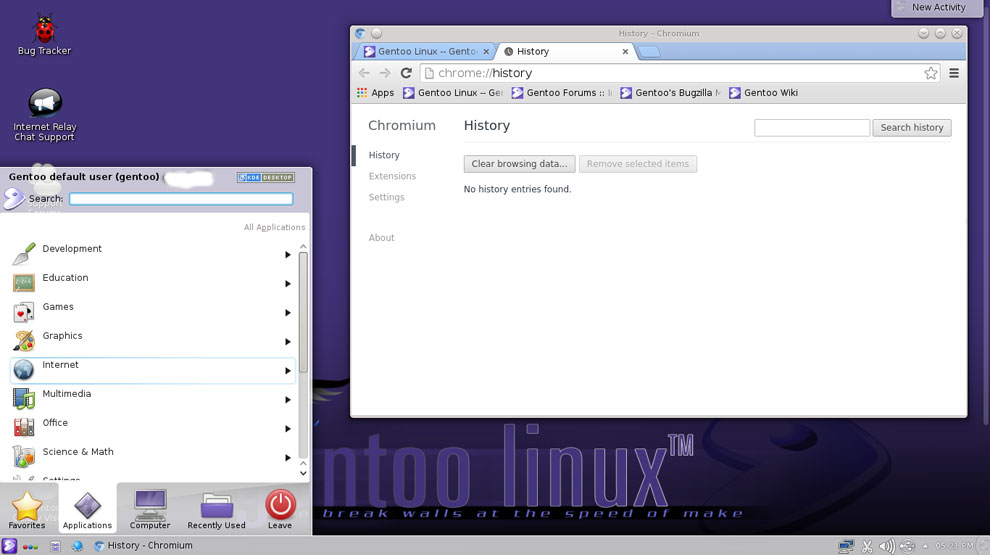Switch to the Leave launcher tab
The width and height of the screenshot is (990, 555).
(x=280, y=510)
